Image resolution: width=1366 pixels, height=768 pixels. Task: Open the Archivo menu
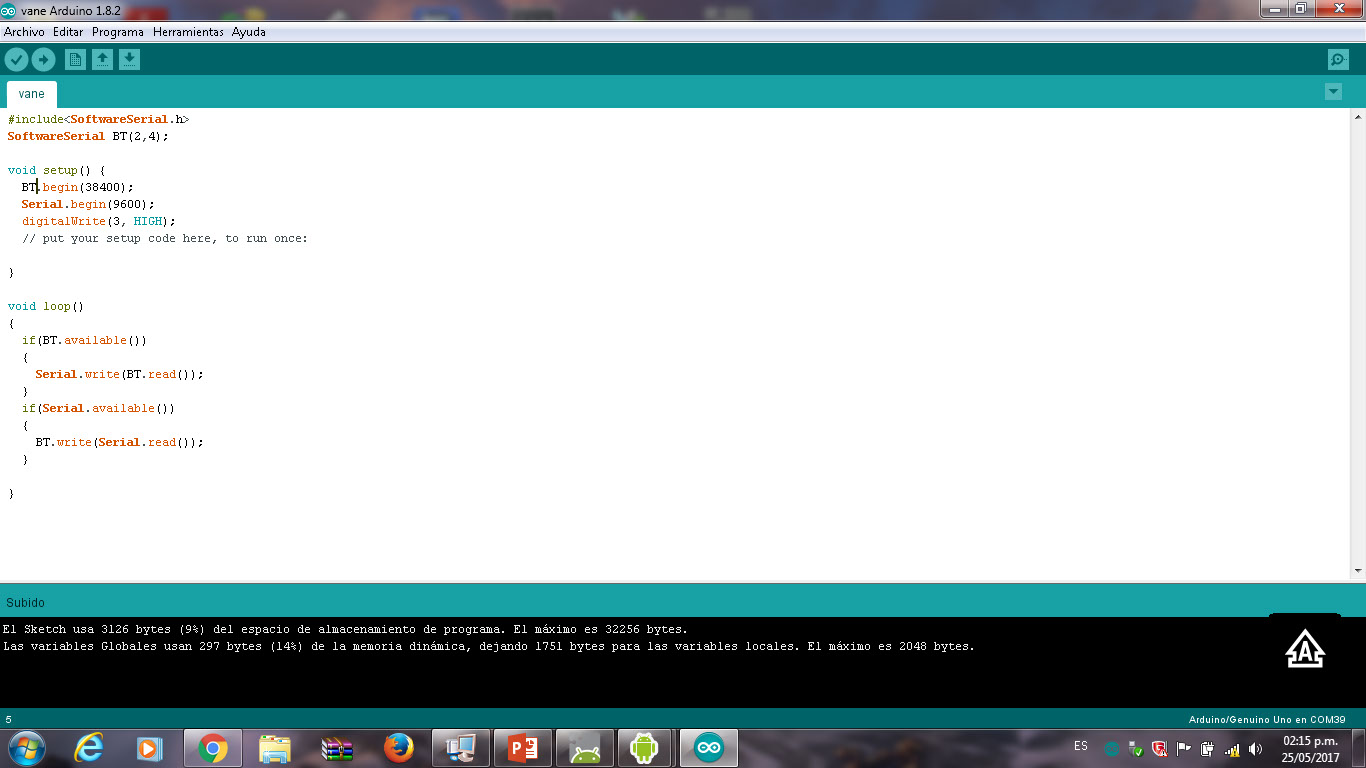tap(24, 32)
